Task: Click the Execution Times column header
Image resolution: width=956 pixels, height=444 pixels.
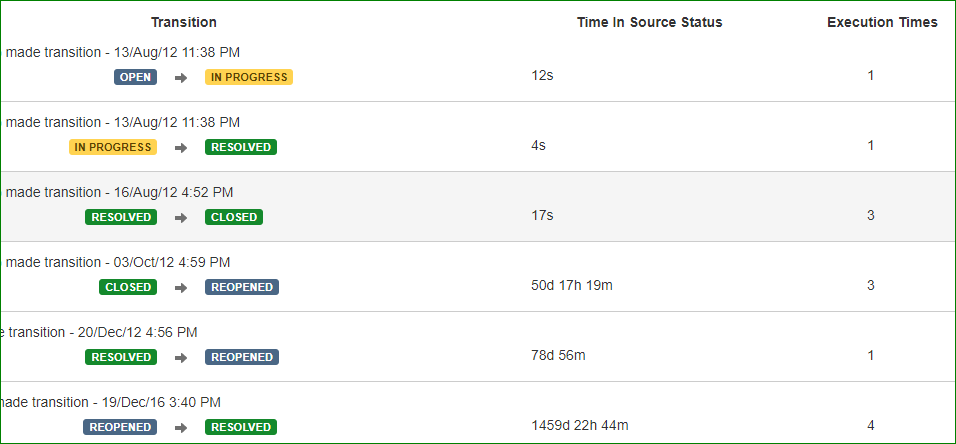Action: click(882, 23)
